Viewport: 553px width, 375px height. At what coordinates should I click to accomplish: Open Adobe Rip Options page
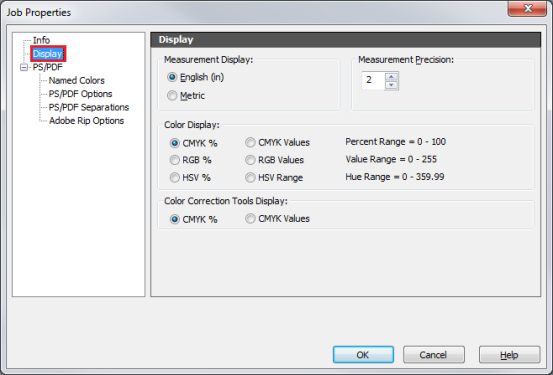point(86,121)
